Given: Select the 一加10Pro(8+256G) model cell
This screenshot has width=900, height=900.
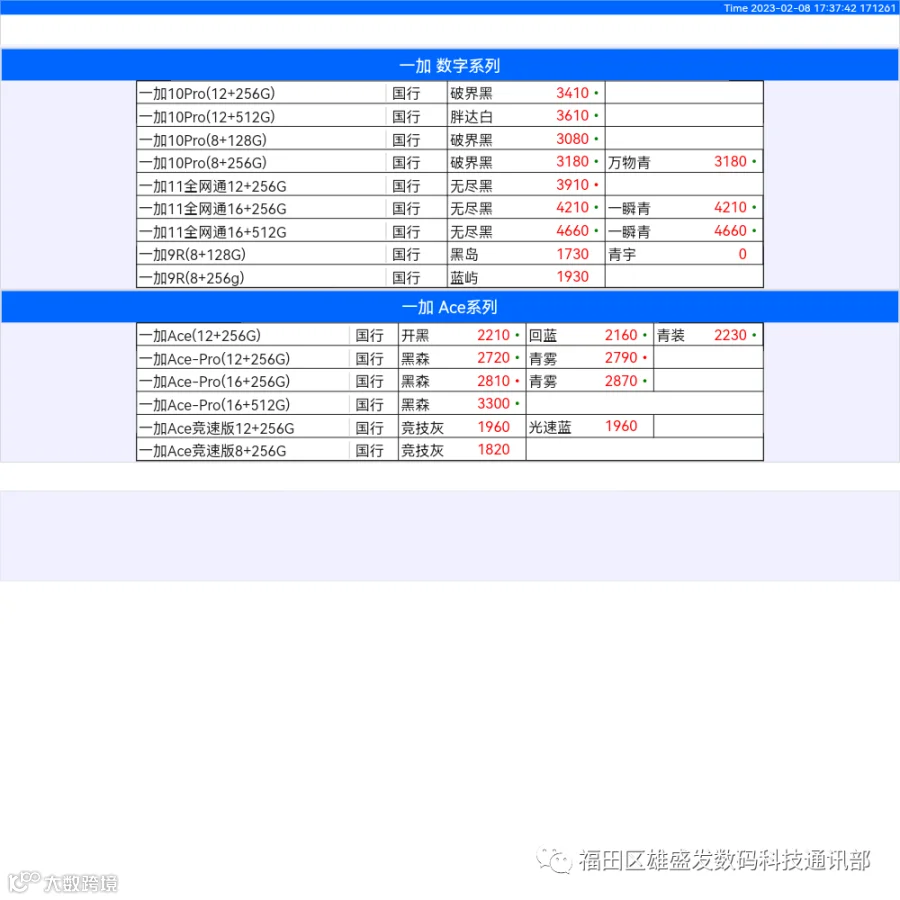Looking at the screenshot, I should (261, 162).
